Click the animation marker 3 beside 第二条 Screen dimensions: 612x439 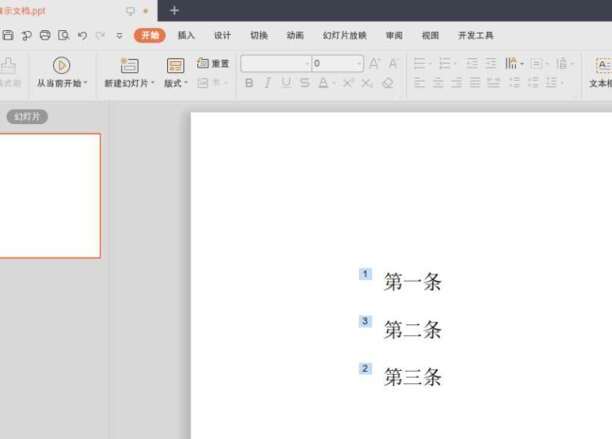[365, 321]
